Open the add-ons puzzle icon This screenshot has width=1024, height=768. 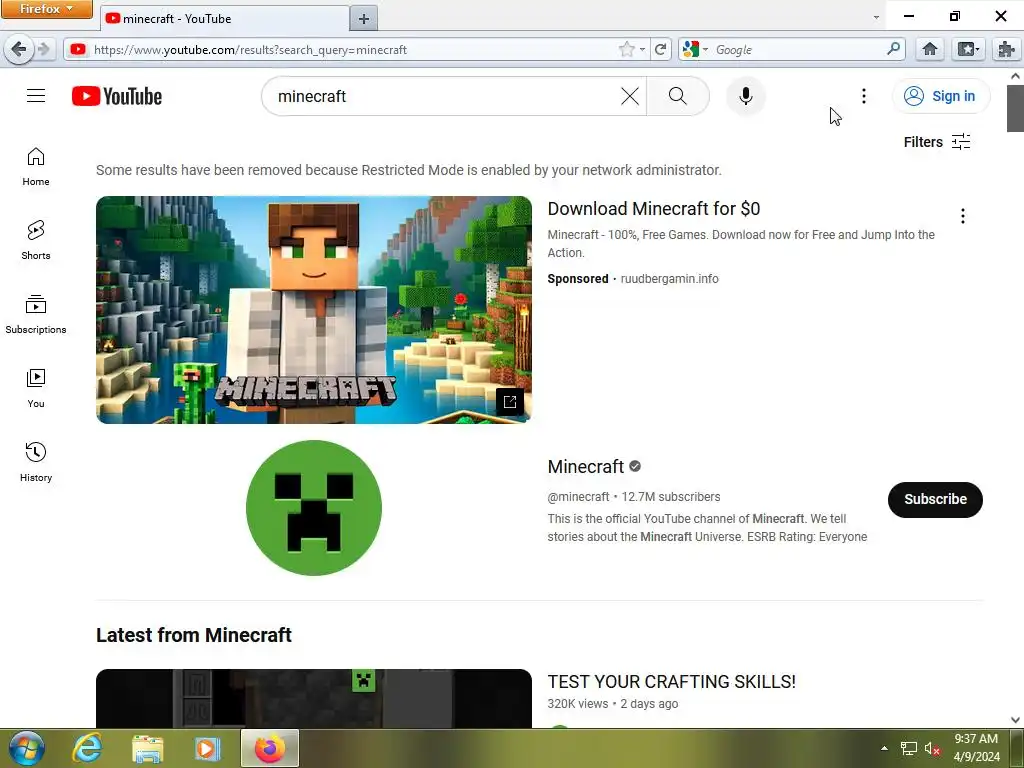point(1006,49)
